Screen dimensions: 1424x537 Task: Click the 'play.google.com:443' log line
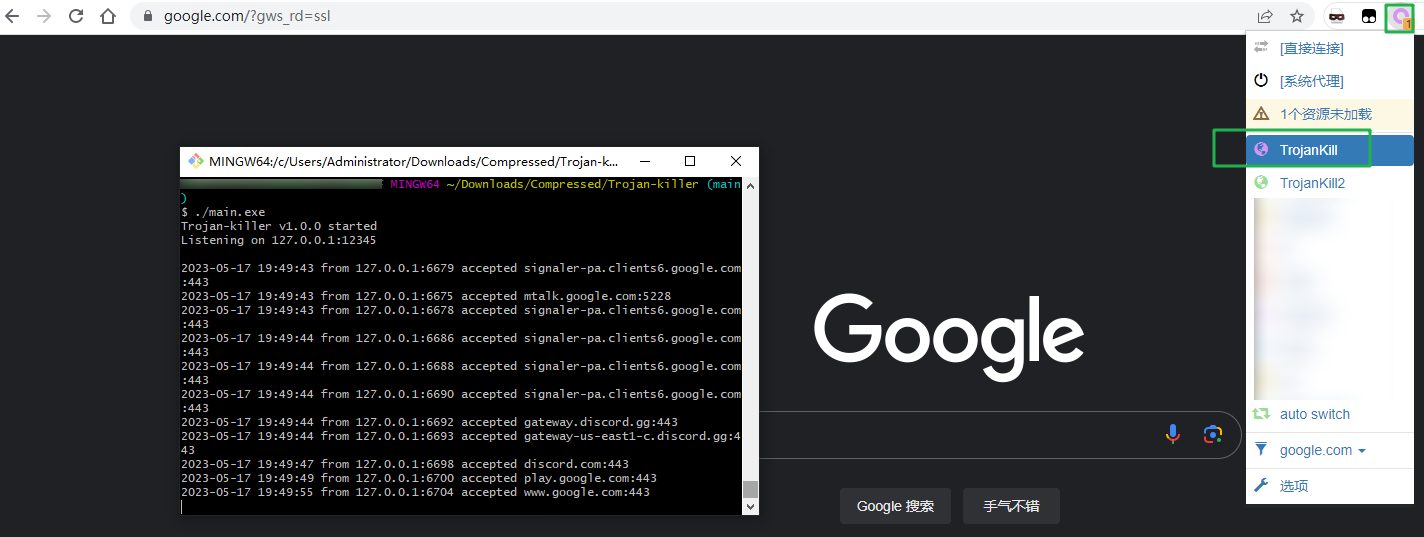[419, 478]
